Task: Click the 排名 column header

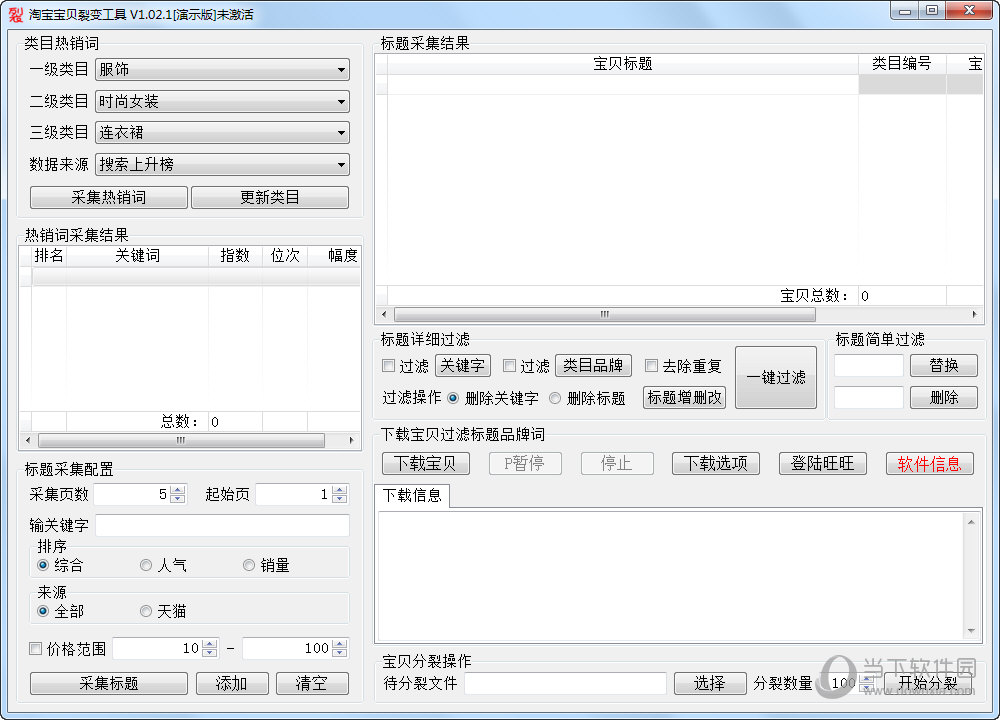Action: pos(49,256)
